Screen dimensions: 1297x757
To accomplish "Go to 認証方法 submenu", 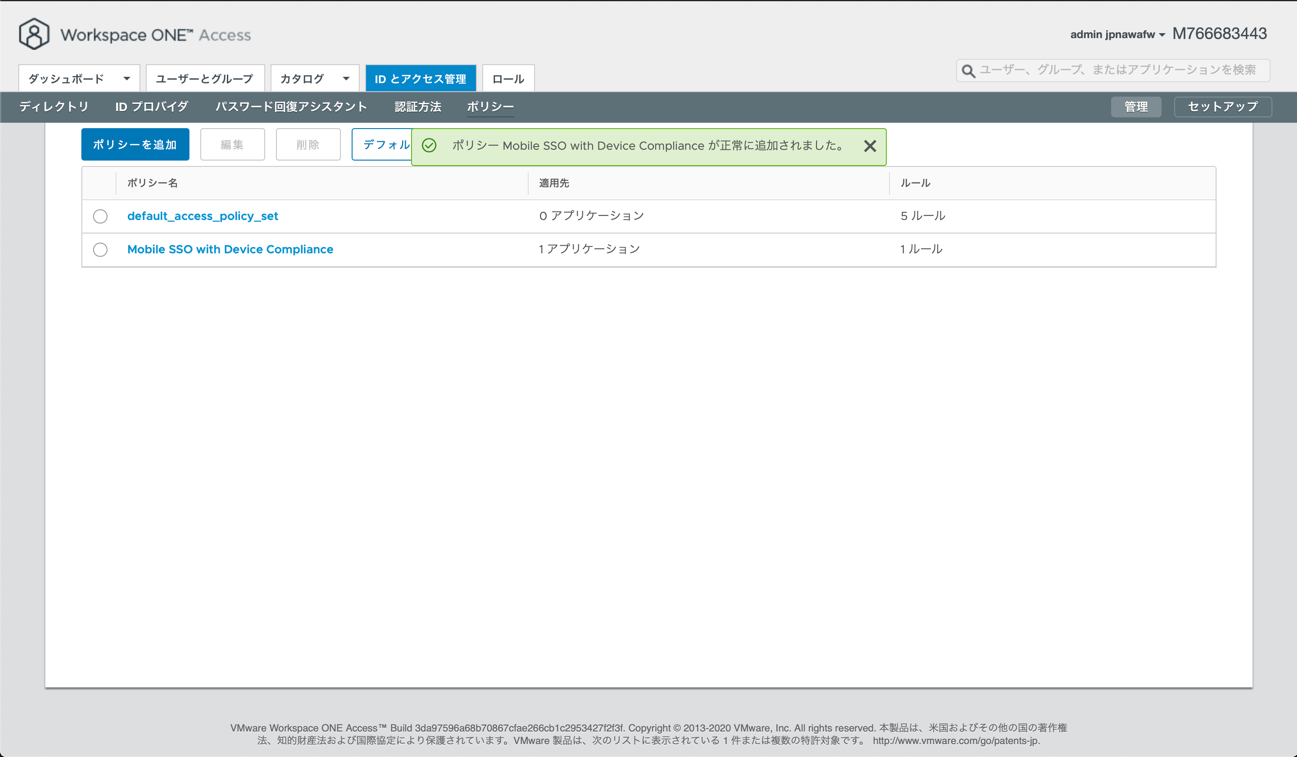I will point(418,107).
